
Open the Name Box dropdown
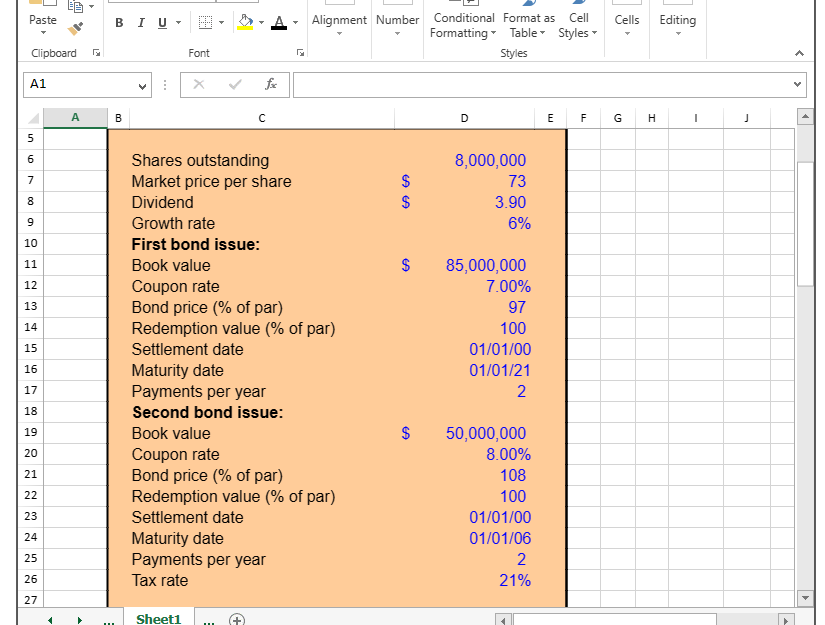click(144, 86)
